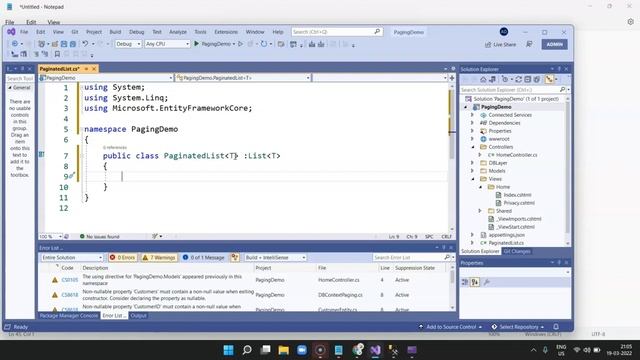This screenshot has height=360, width=640.
Task: Click Select Repository in status bar
Action: click(x=518, y=327)
